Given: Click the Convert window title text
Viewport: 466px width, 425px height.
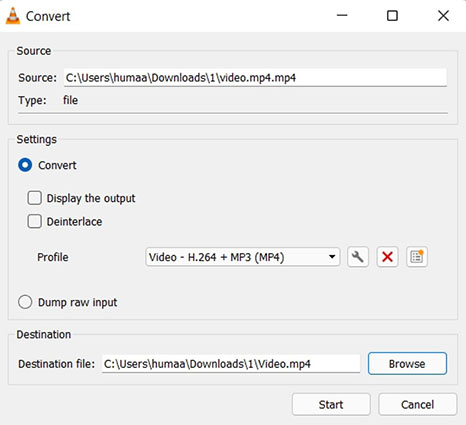Looking at the screenshot, I should click(48, 16).
